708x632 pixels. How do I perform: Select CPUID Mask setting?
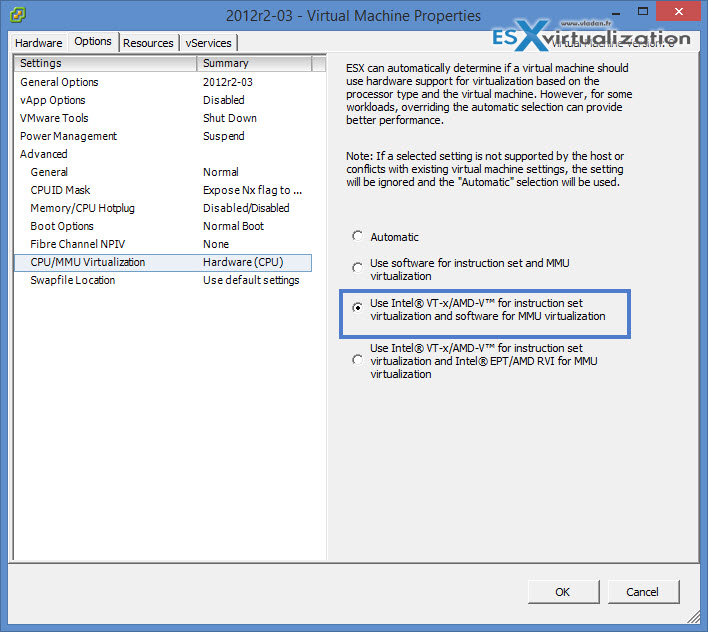[x=163, y=190]
